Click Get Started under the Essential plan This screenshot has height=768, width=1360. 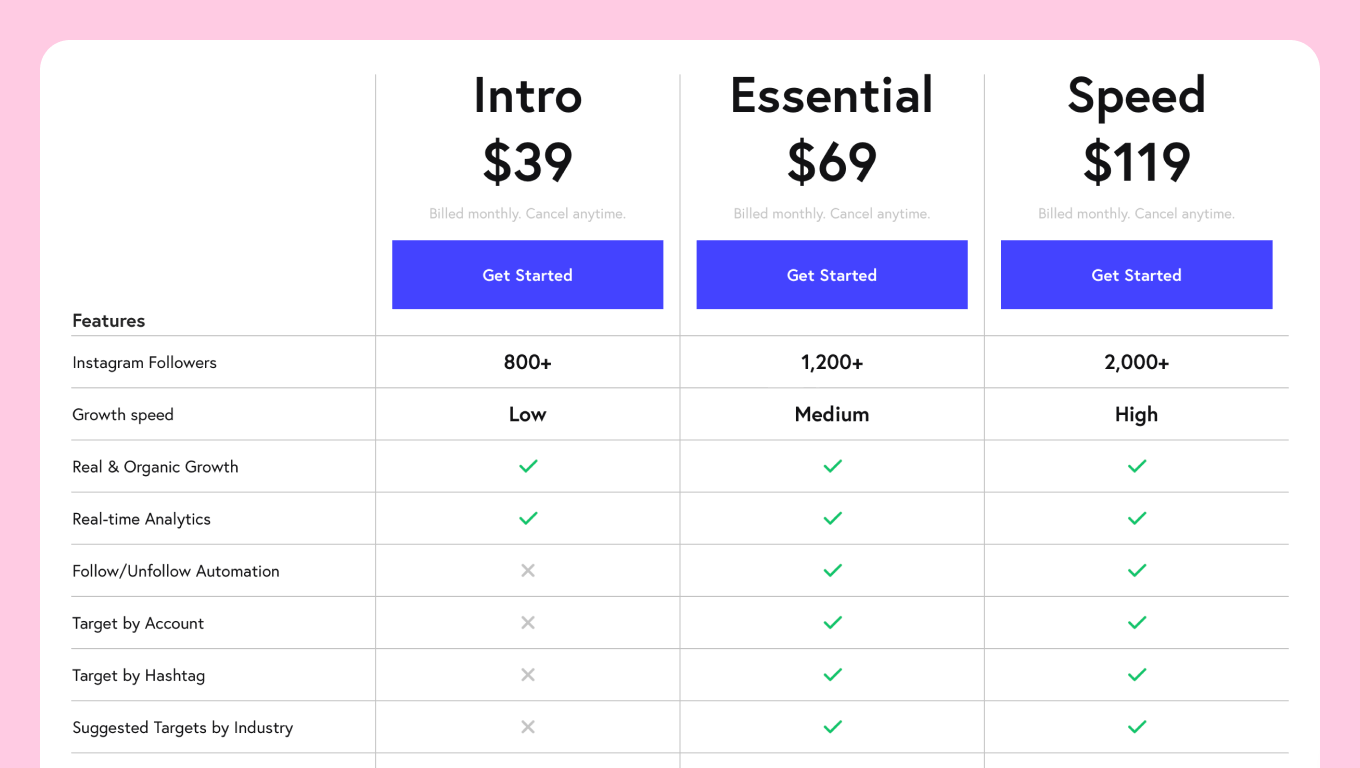[832, 274]
